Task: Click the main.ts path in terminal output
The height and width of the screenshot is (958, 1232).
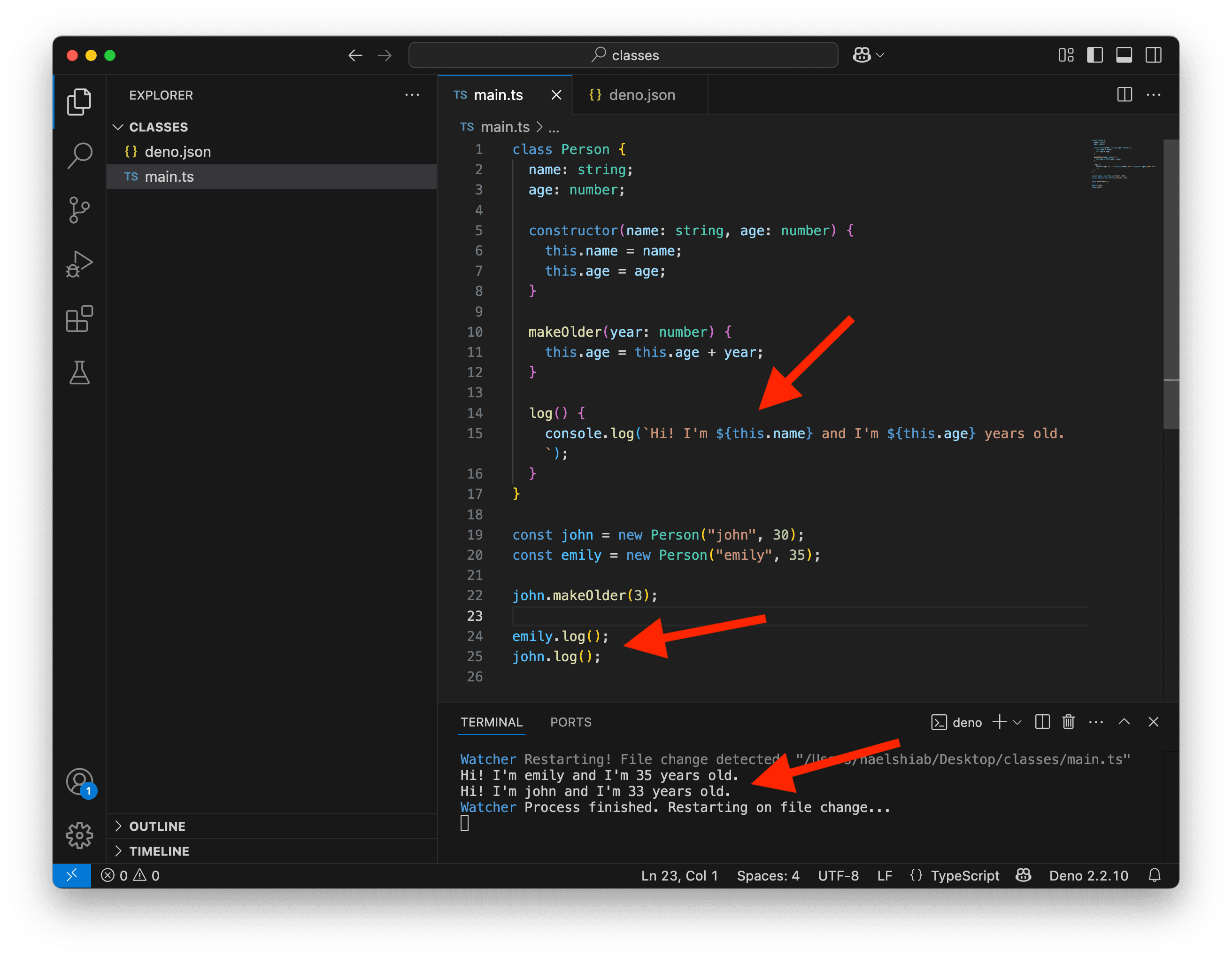Action: point(962,759)
